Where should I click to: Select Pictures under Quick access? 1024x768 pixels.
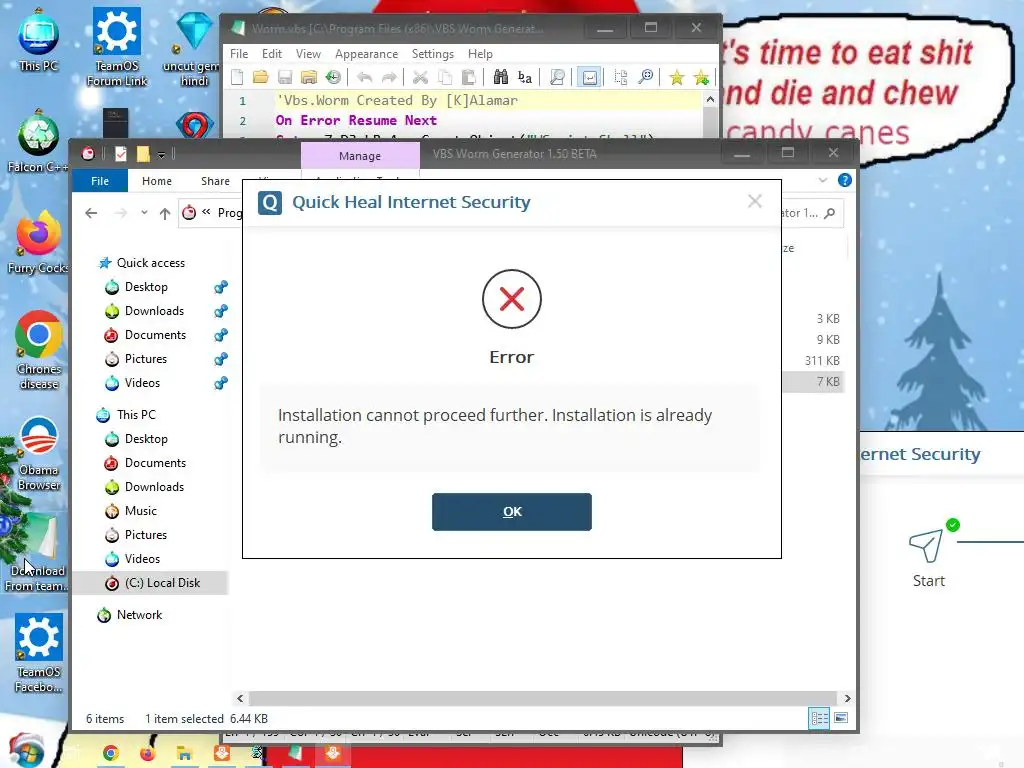point(145,359)
